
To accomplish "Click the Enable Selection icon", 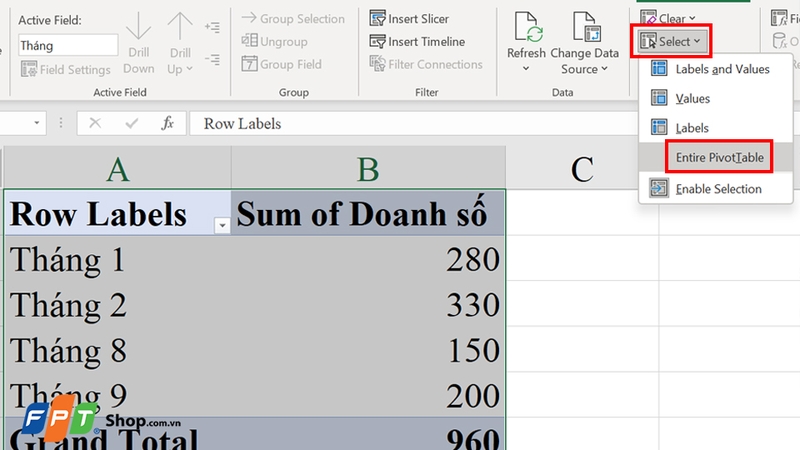I will (659, 188).
